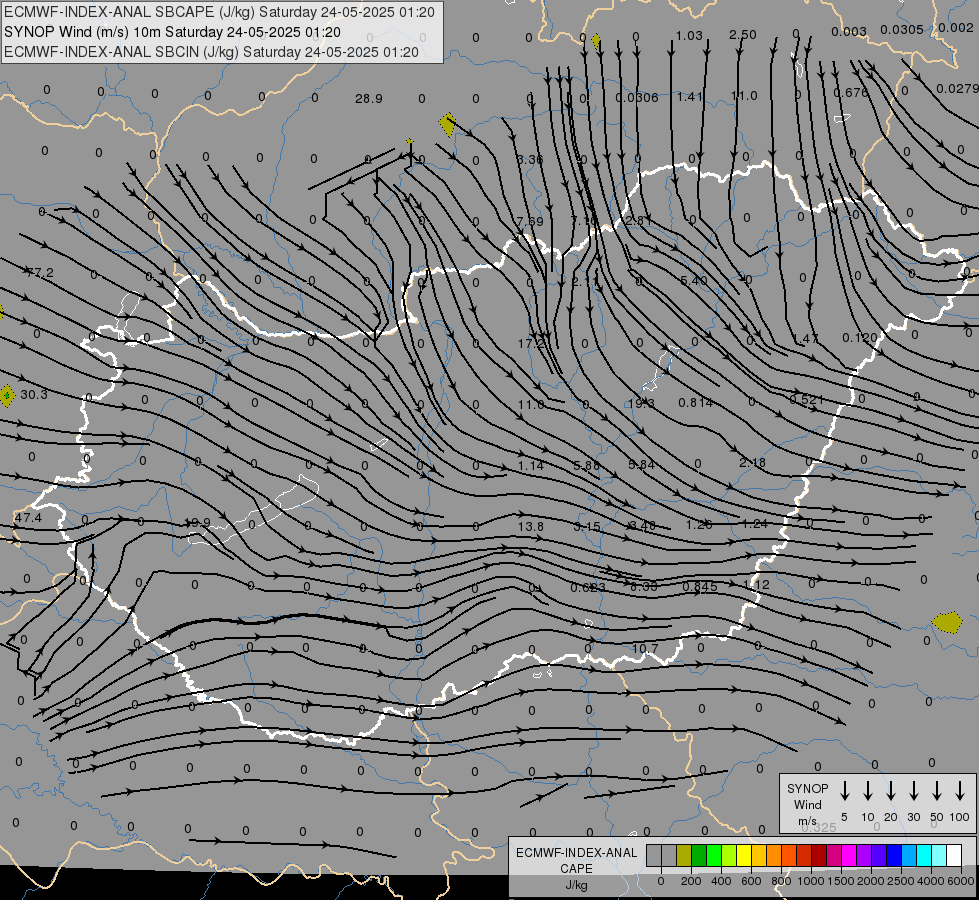
Task: Click the ECMWF-INDEX-ANAL SBCIN title line
Action: coord(211,52)
